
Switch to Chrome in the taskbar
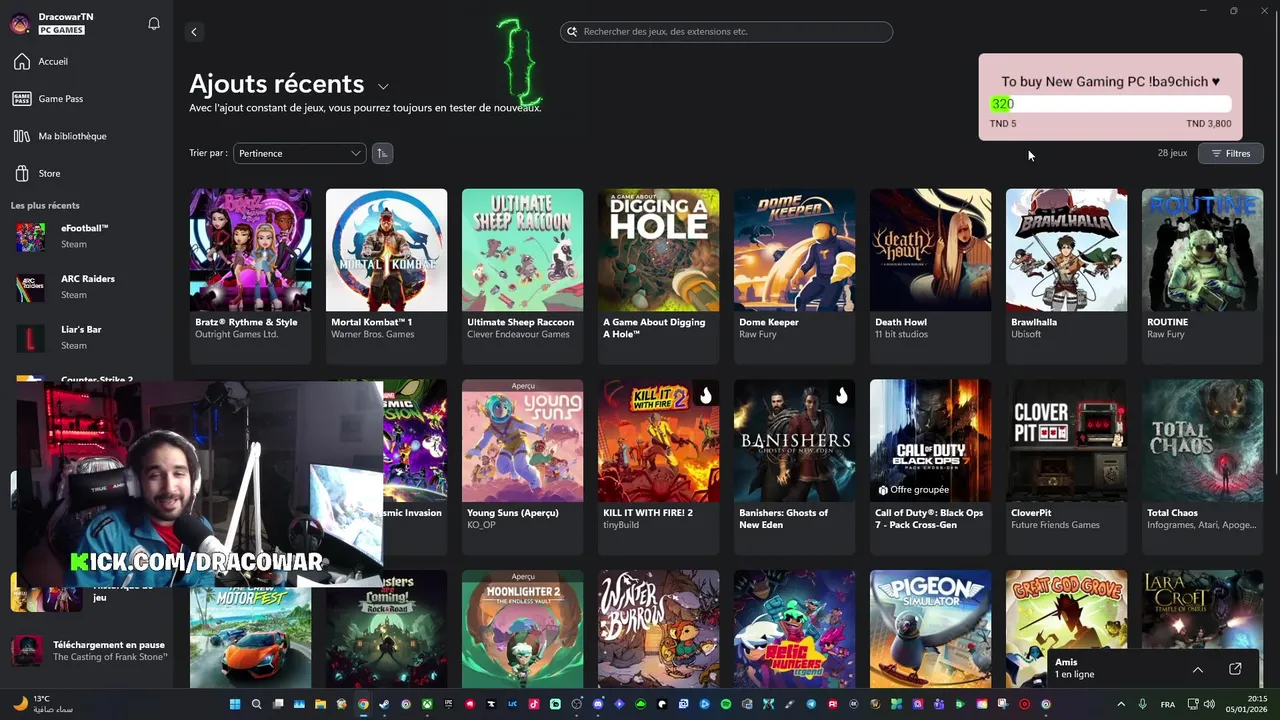point(363,704)
